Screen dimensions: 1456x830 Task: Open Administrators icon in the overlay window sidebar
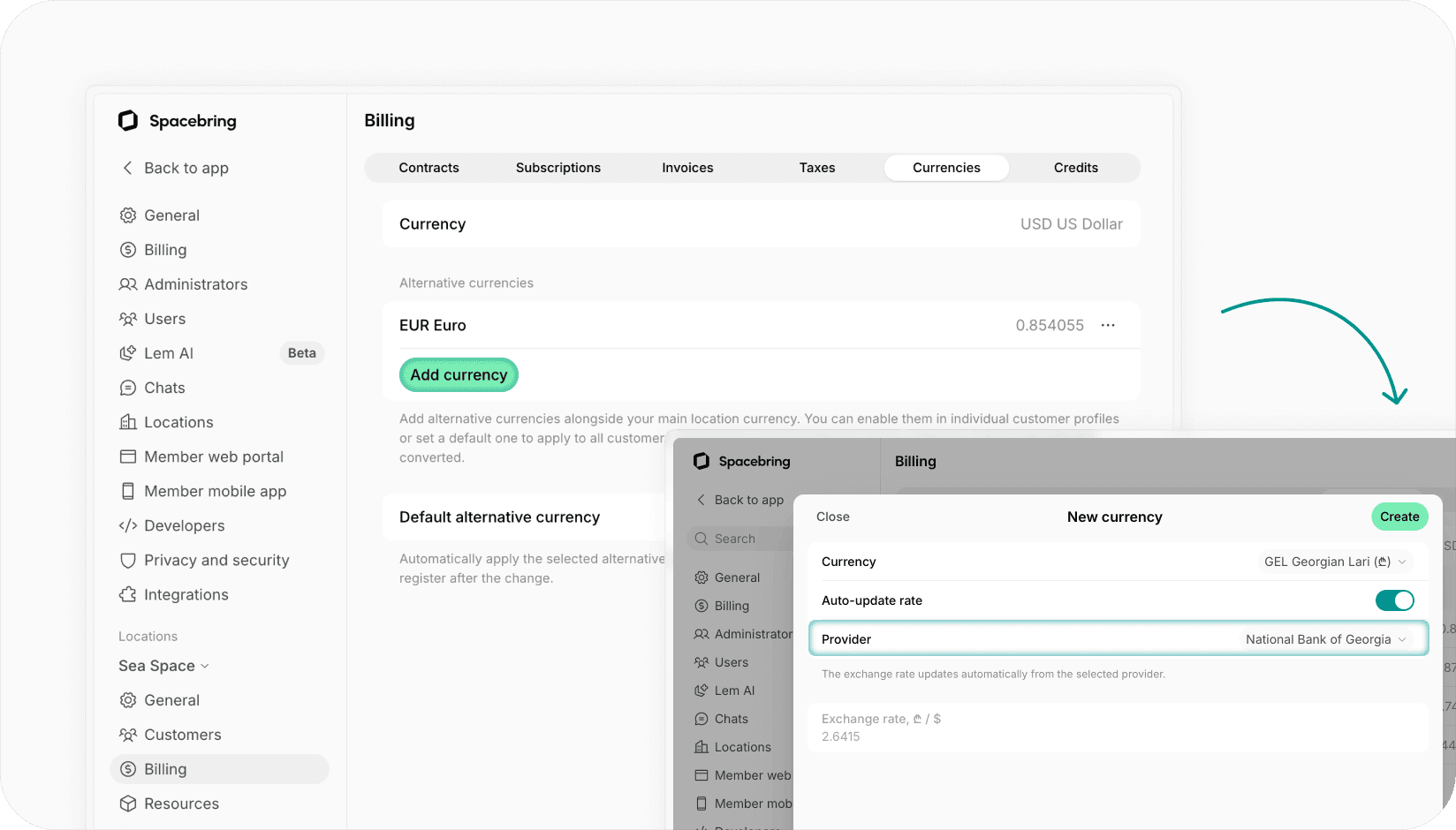(x=701, y=634)
